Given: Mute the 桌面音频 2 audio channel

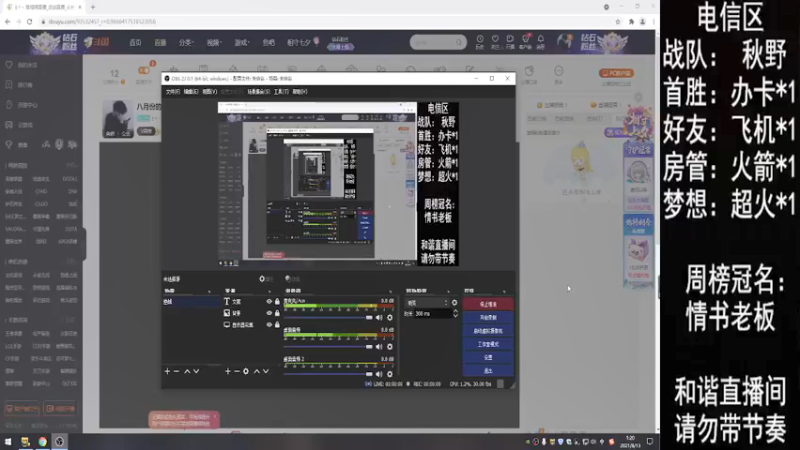Looking at the screenshot, I should 379,374.
